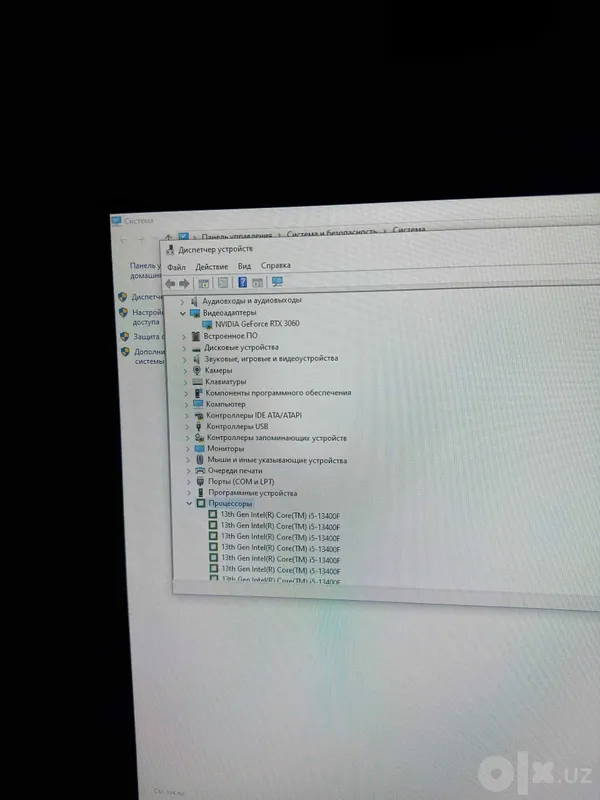Scan for hardware changes monitor icon
Screen dimensions: 600x800
[277, 282]
